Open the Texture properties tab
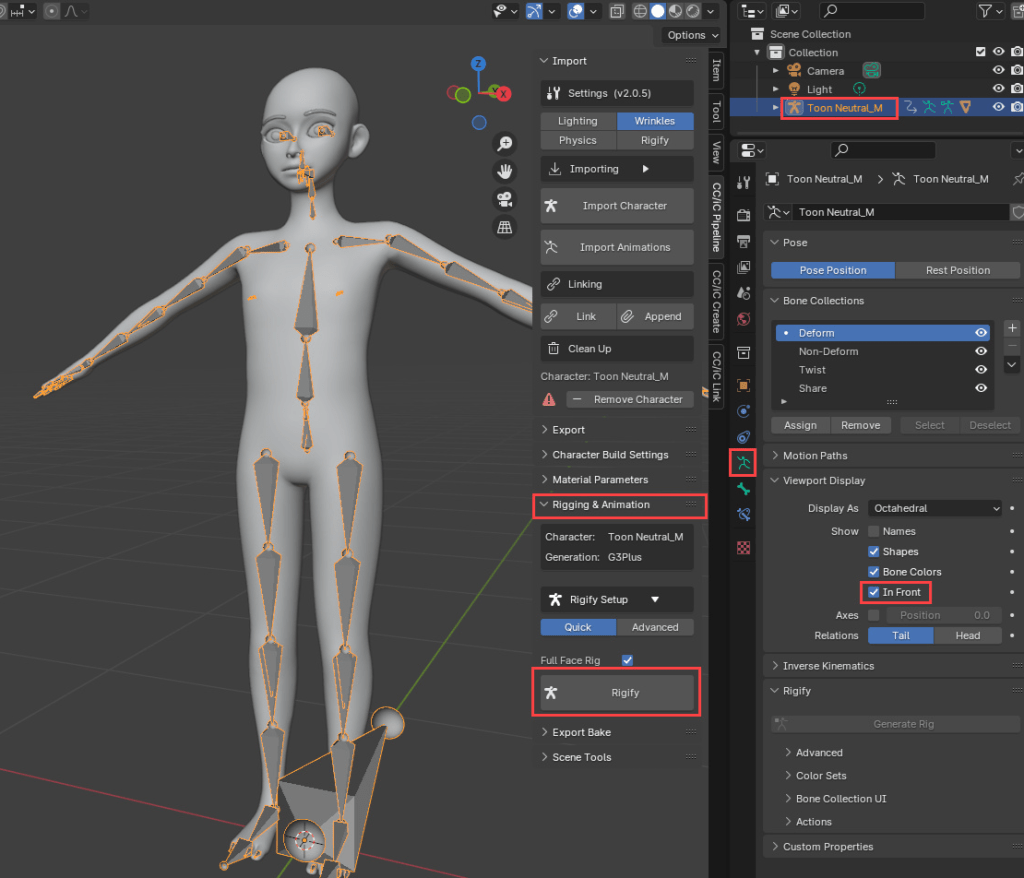 coord(743,547)
